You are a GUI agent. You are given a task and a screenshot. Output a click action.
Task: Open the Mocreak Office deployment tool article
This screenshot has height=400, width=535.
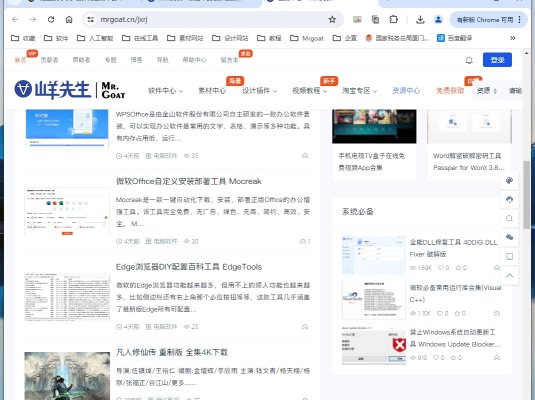(189, 181)
